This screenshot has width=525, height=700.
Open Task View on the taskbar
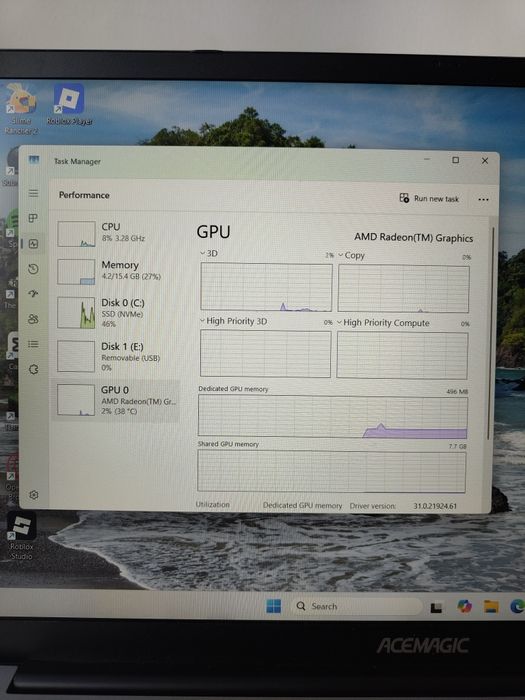[436, 607]
